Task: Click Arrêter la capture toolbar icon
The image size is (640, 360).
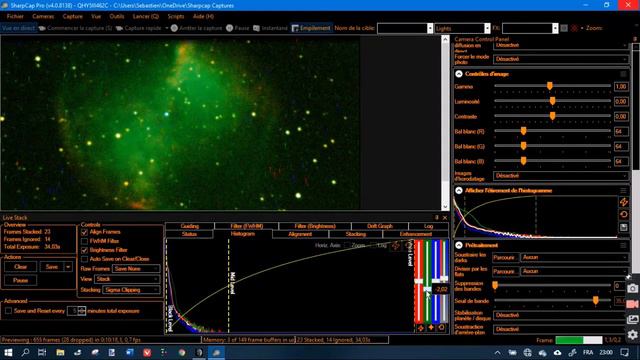Action: (174, 28)
